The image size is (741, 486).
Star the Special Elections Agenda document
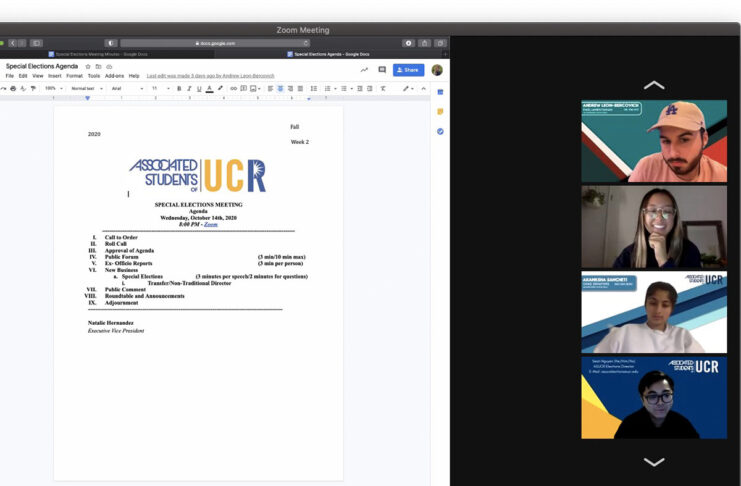(x=88, y=67)
